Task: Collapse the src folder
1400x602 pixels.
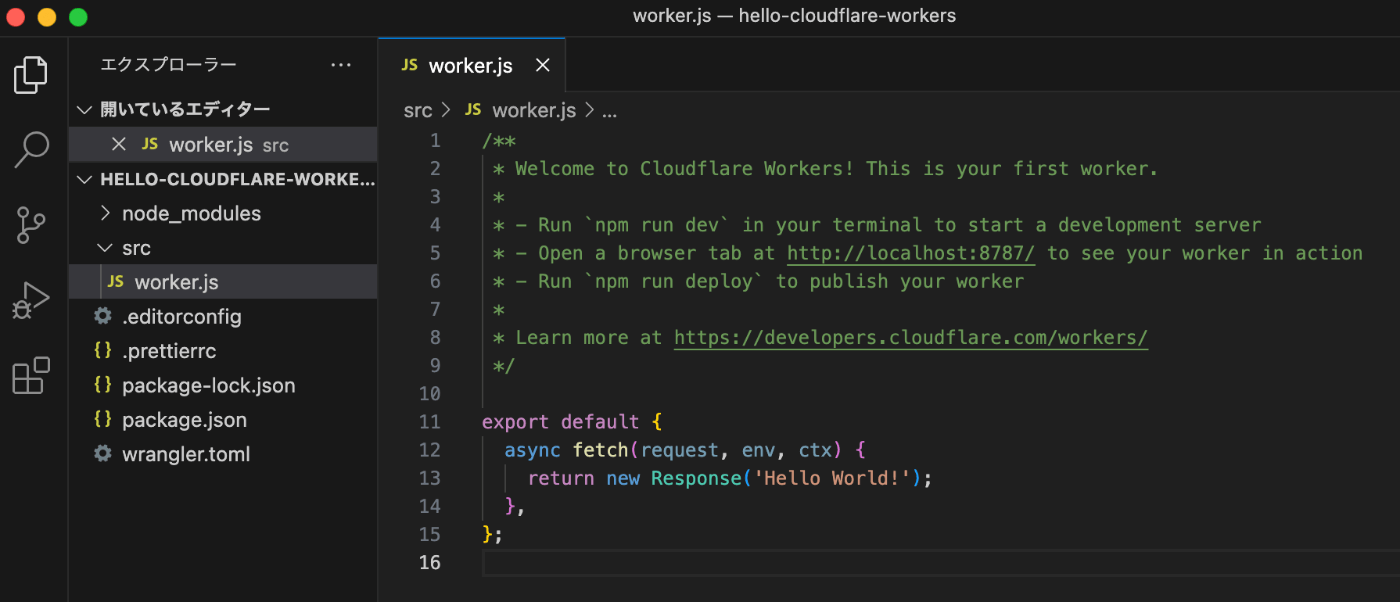Action: click(106, 248)
